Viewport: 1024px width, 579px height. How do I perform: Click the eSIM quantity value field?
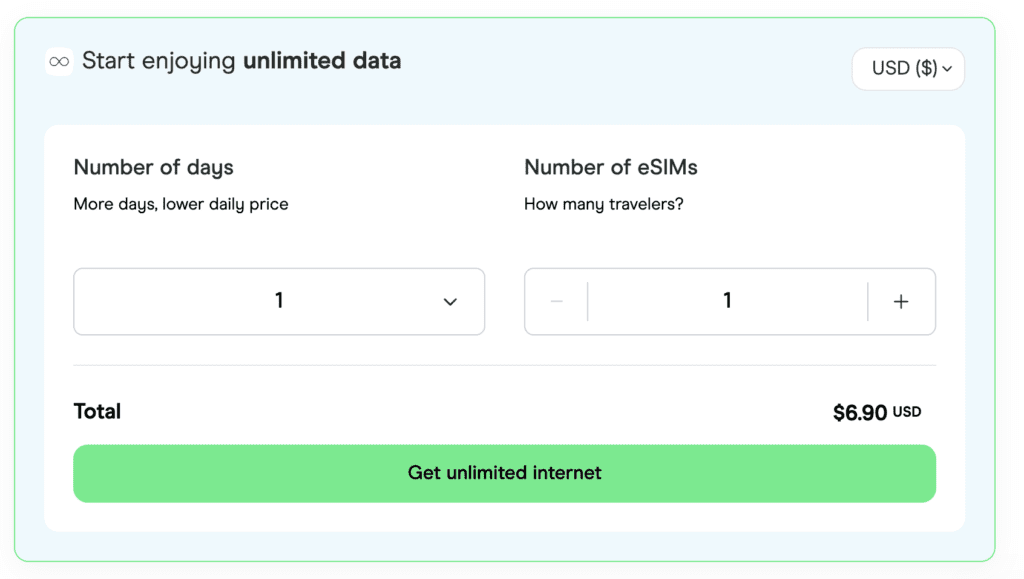click(727, 301)
